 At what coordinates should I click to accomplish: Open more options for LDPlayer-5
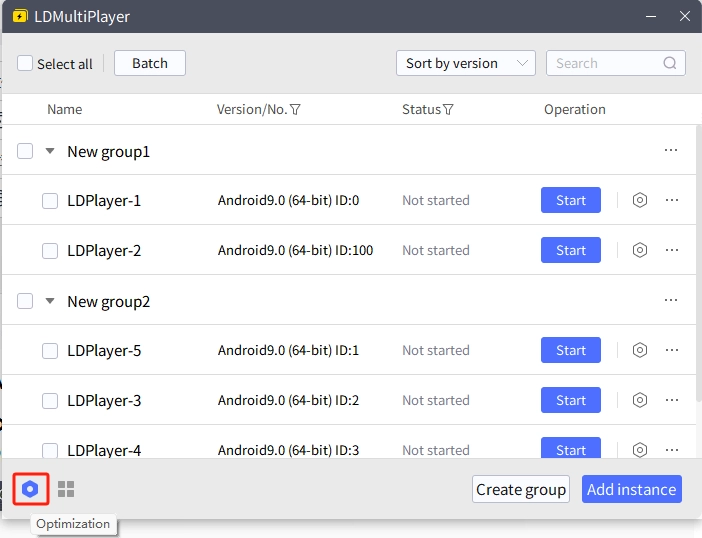(x=672, y=350)
